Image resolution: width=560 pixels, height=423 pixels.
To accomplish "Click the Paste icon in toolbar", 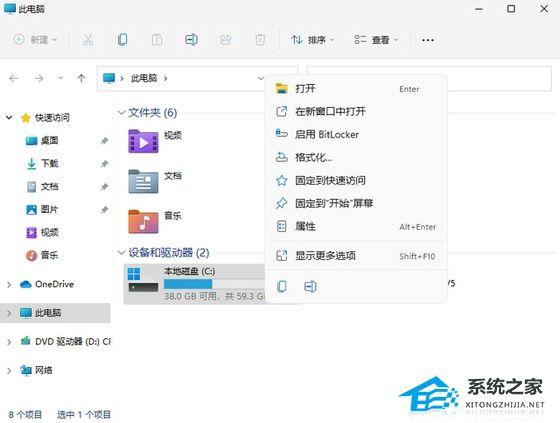I will tap(157, 40).
